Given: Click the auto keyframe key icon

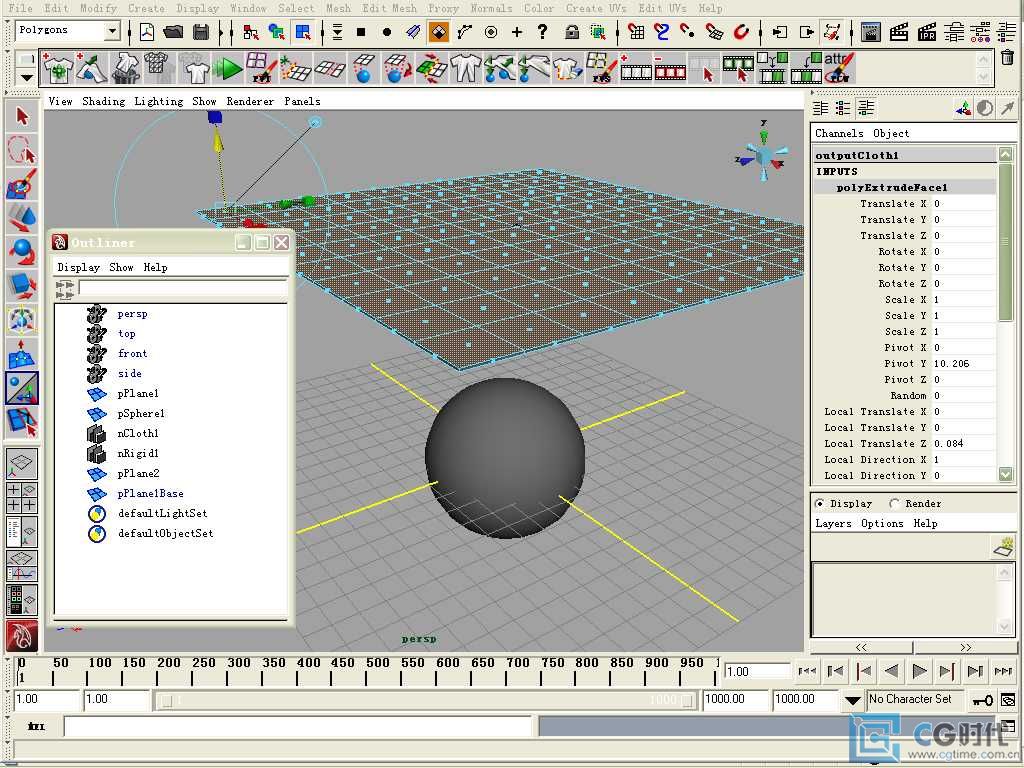Looking at the screenshot, I should [982, 700].
